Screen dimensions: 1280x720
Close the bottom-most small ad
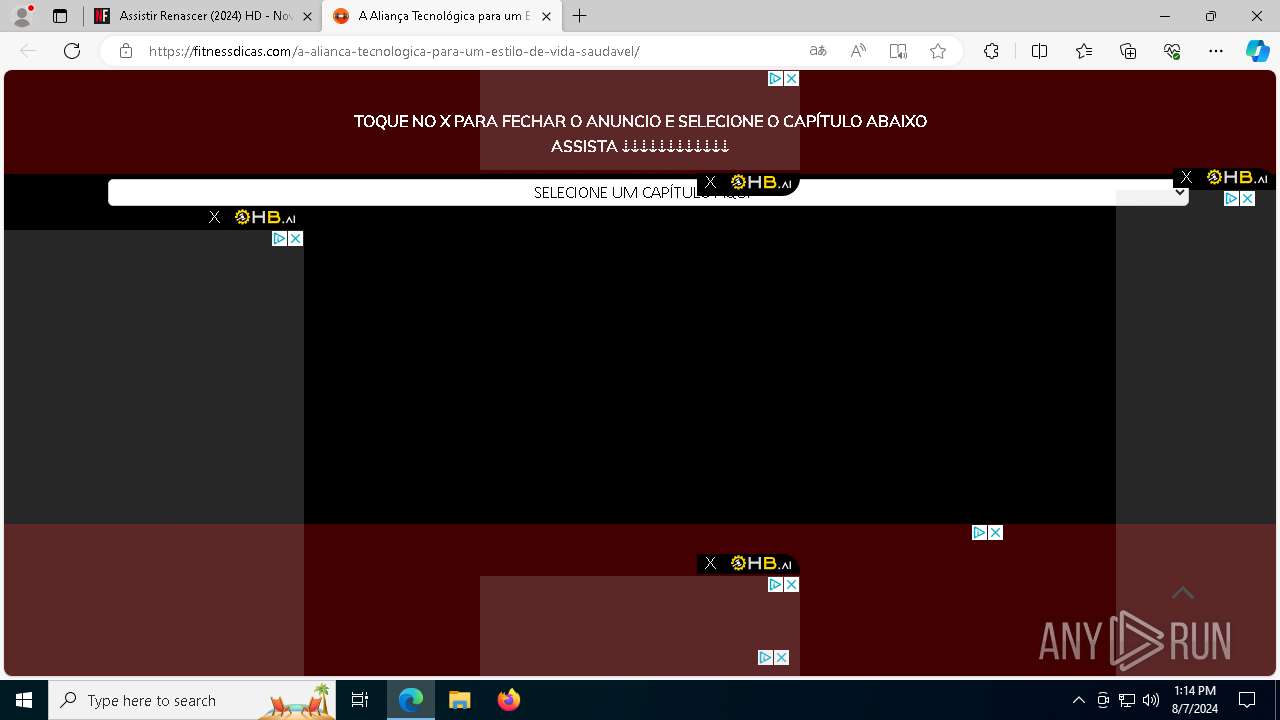[x=781, y=657]
